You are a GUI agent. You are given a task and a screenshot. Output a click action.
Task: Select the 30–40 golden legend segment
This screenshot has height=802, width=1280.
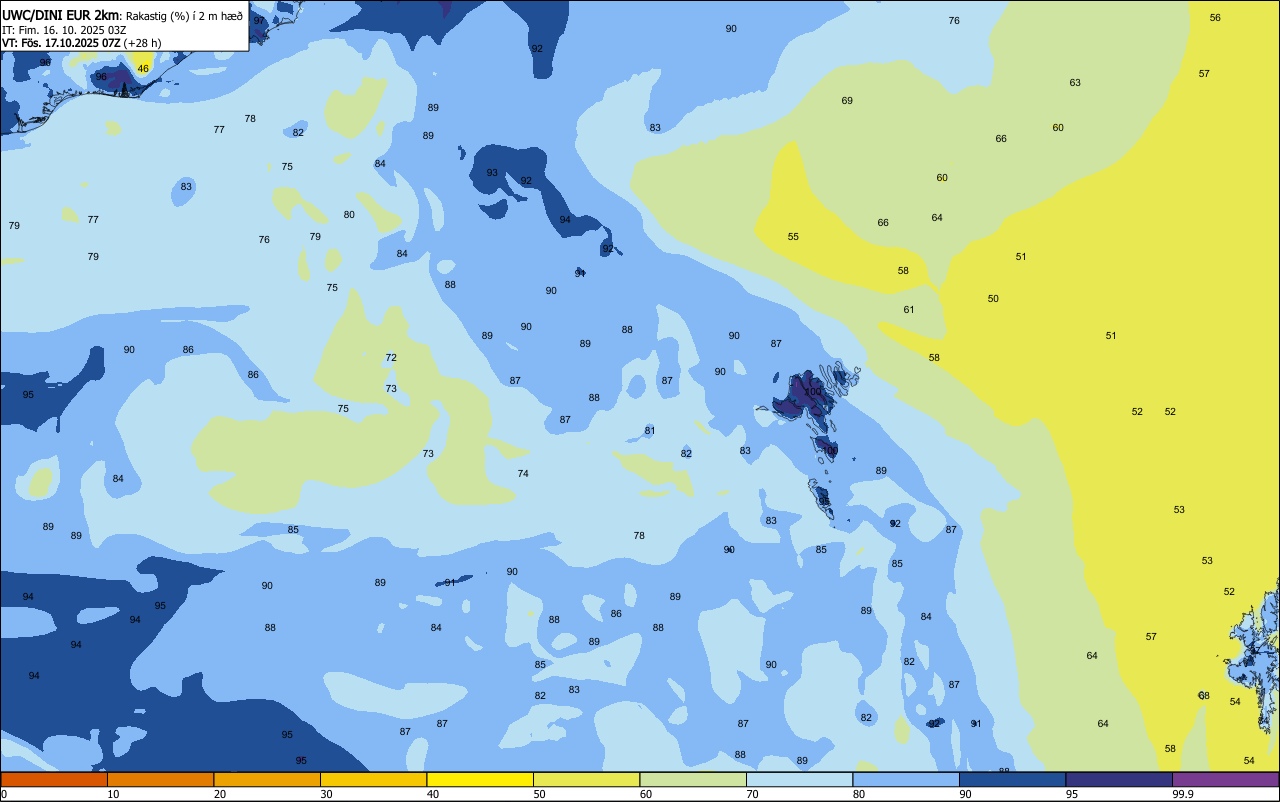tap(373, 779)
